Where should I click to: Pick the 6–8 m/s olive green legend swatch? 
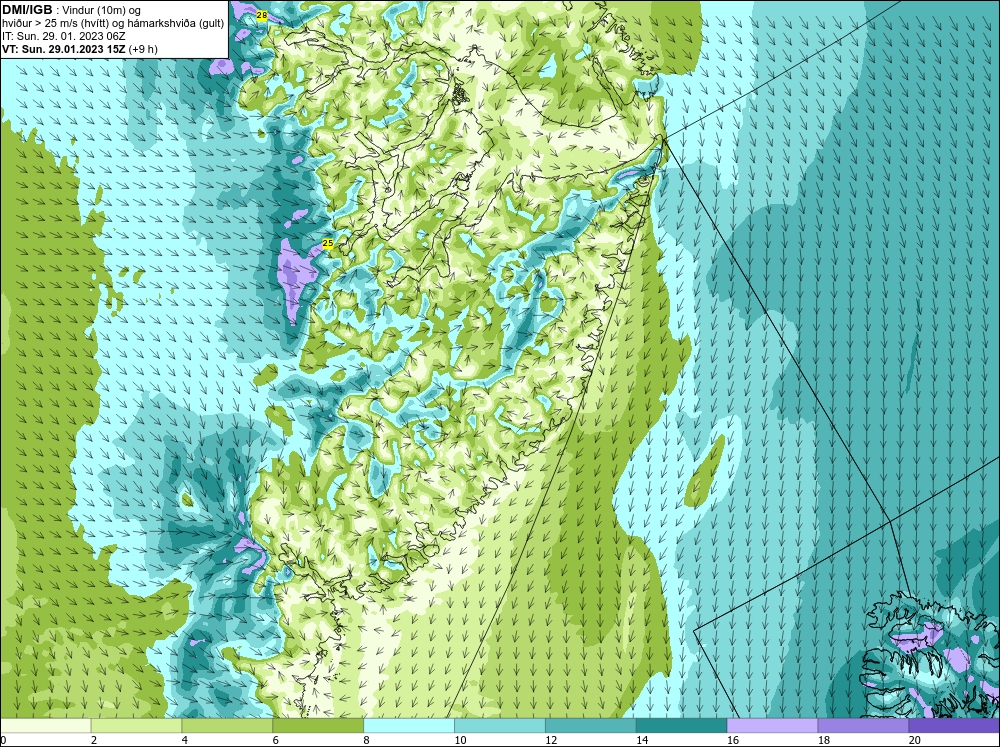(x=318, y=726)
